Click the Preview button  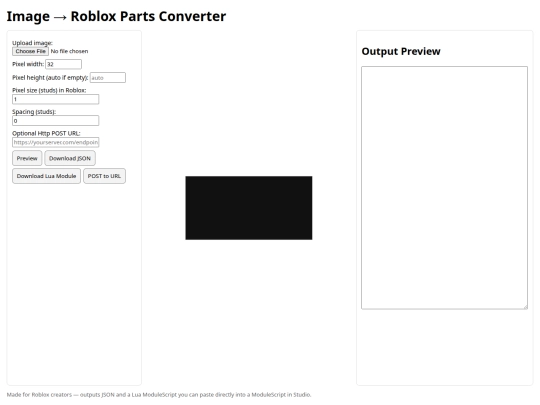click(x=27, y=158)
